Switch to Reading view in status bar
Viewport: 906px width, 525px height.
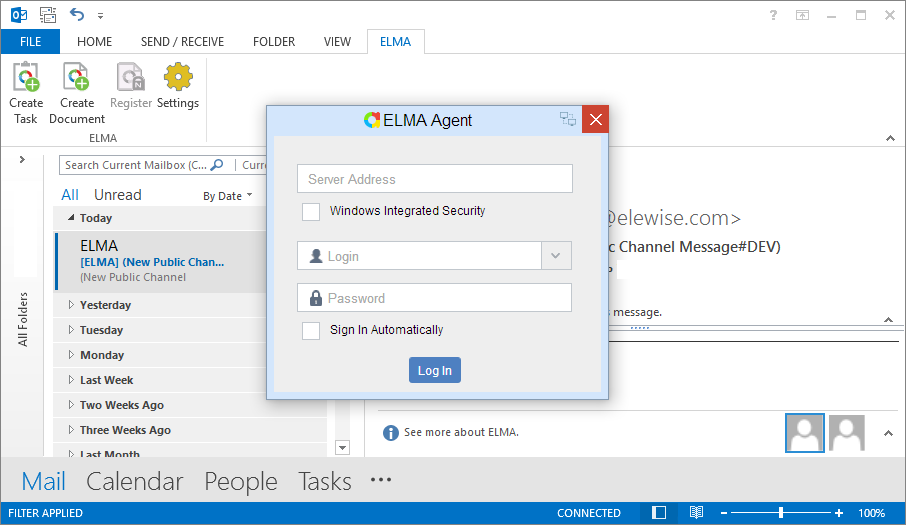click(x=696, y=513)
